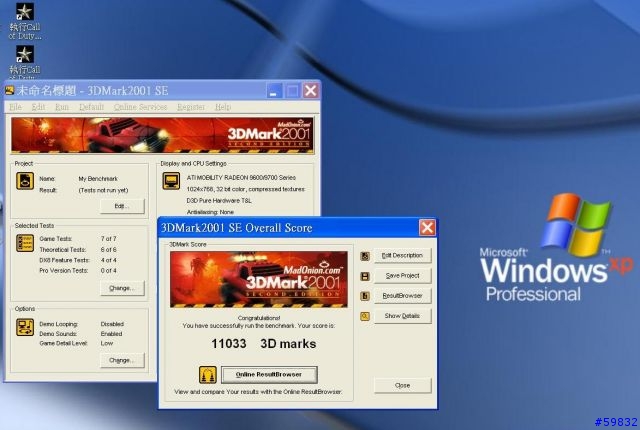Click the 1024x768, 32 bit color settings text
Viewport: 640px width, 430px height.
(x=246, y=189)
